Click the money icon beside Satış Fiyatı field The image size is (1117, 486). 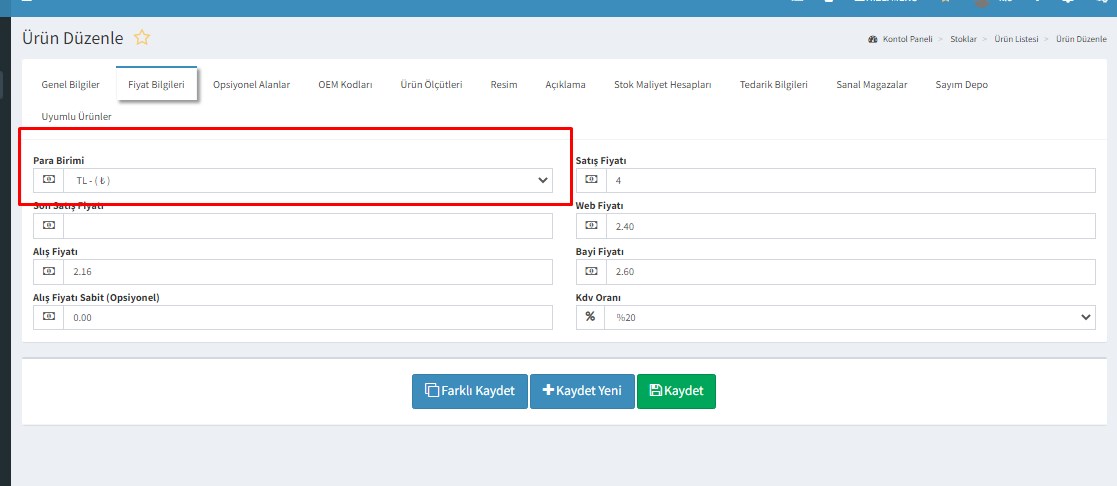click(591, 180)
